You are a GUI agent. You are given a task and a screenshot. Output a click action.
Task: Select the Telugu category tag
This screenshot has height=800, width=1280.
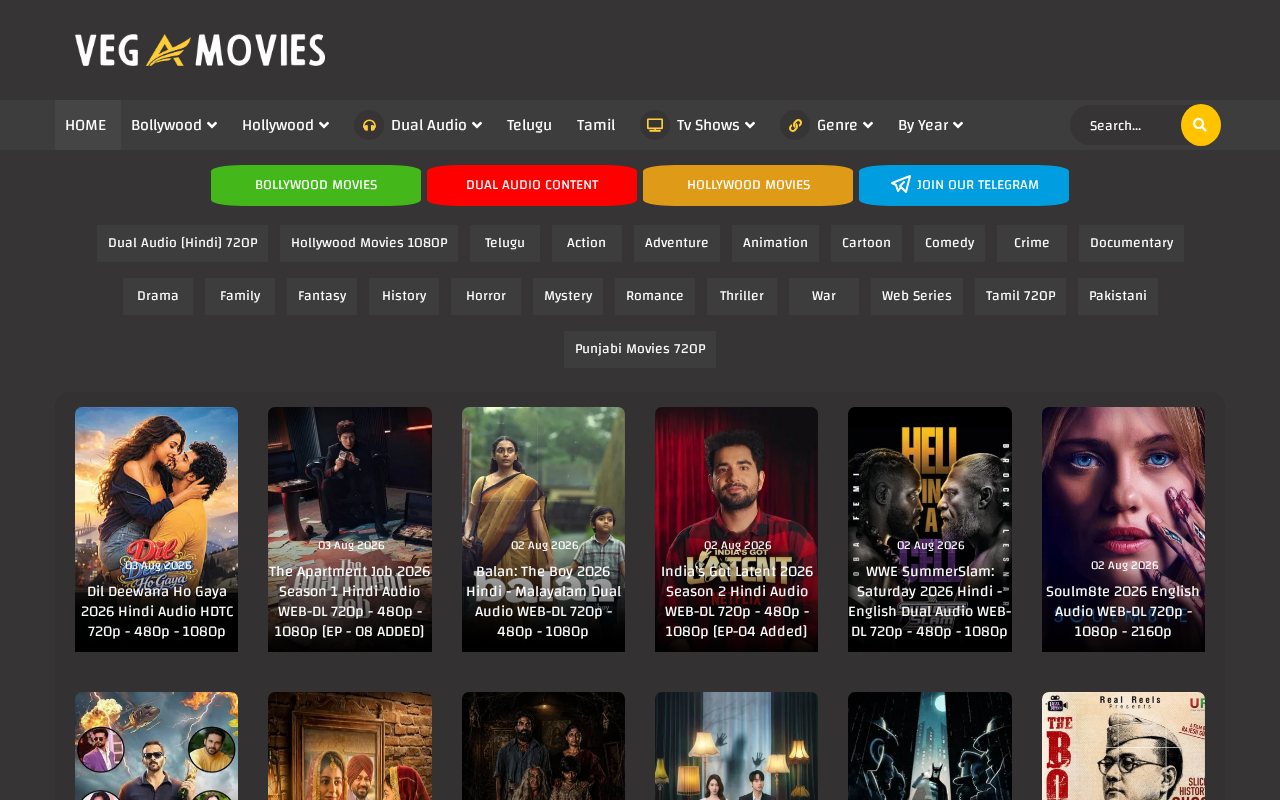point(505,243)
